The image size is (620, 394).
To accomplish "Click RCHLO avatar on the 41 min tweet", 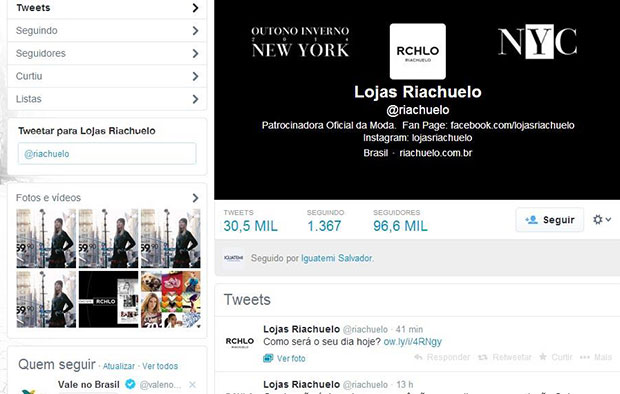I will tap(240, 341).
